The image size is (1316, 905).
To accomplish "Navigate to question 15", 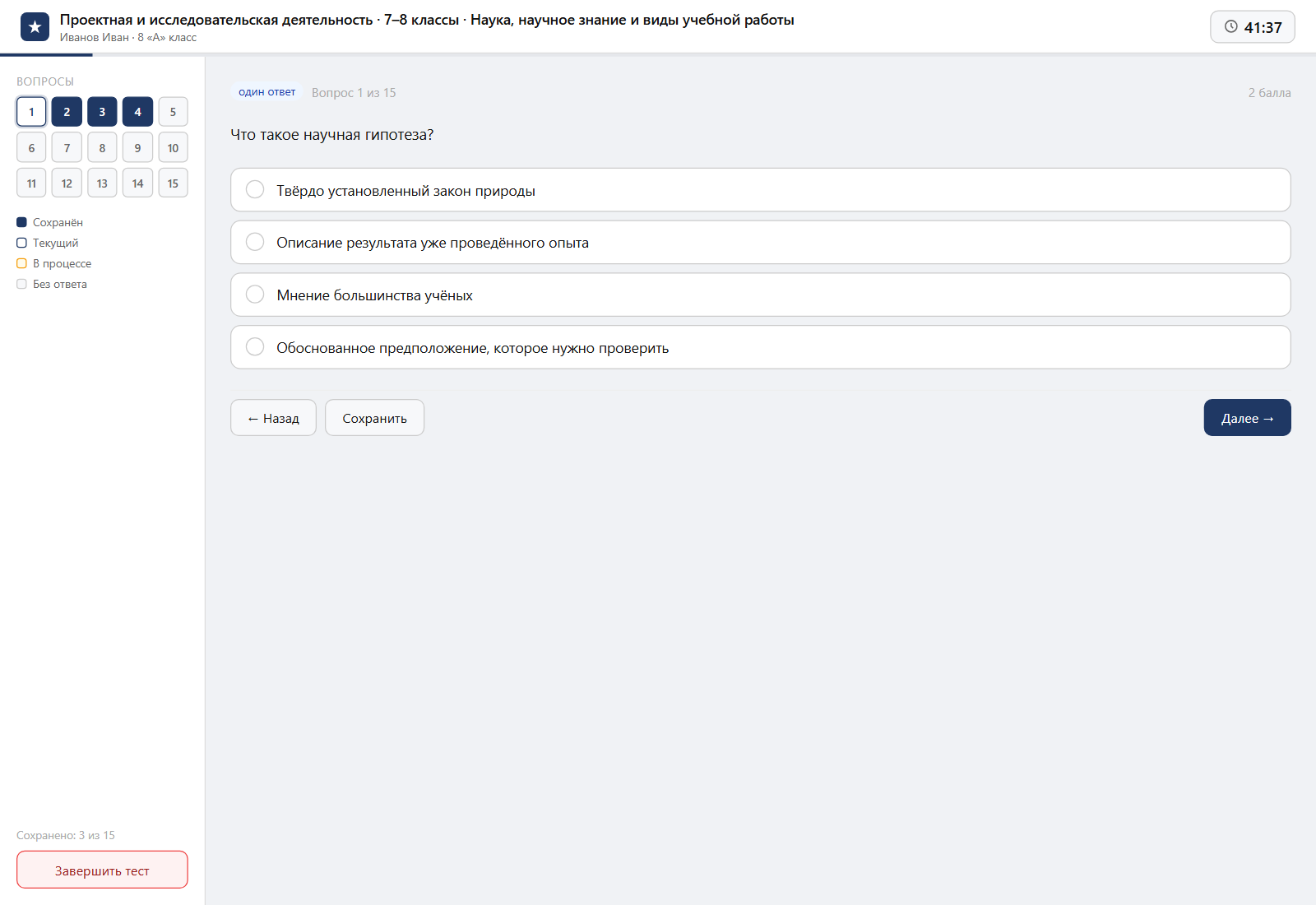I will point(173,183).
